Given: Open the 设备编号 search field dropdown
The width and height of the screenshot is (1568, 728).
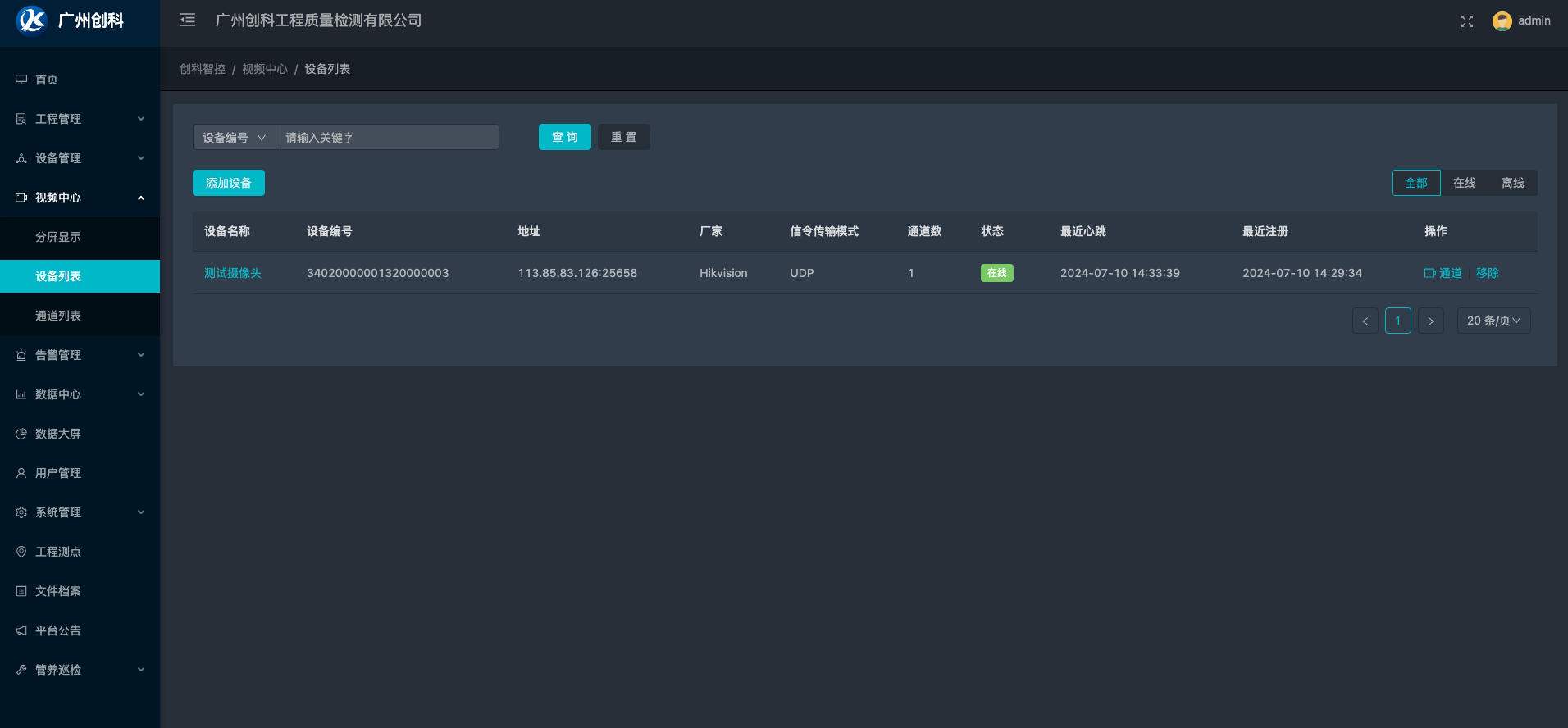Looking at the screenshot, I should pos(234,138).
